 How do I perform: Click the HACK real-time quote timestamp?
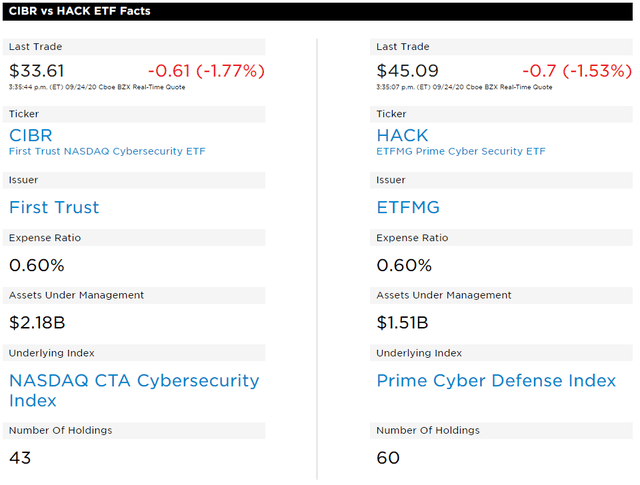(x=464, y=87)
